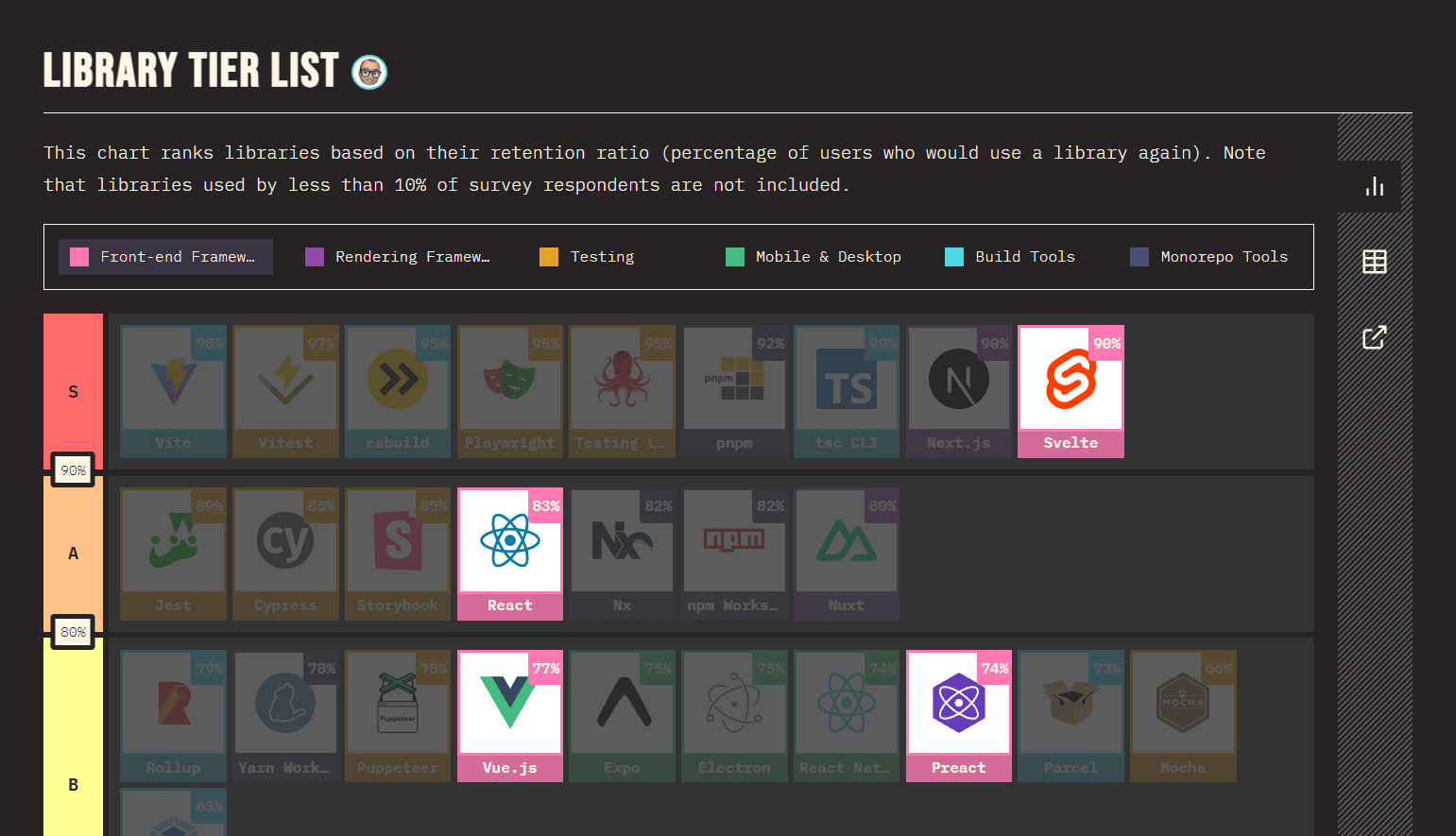Open the share/export icon

coord(1374,337)
